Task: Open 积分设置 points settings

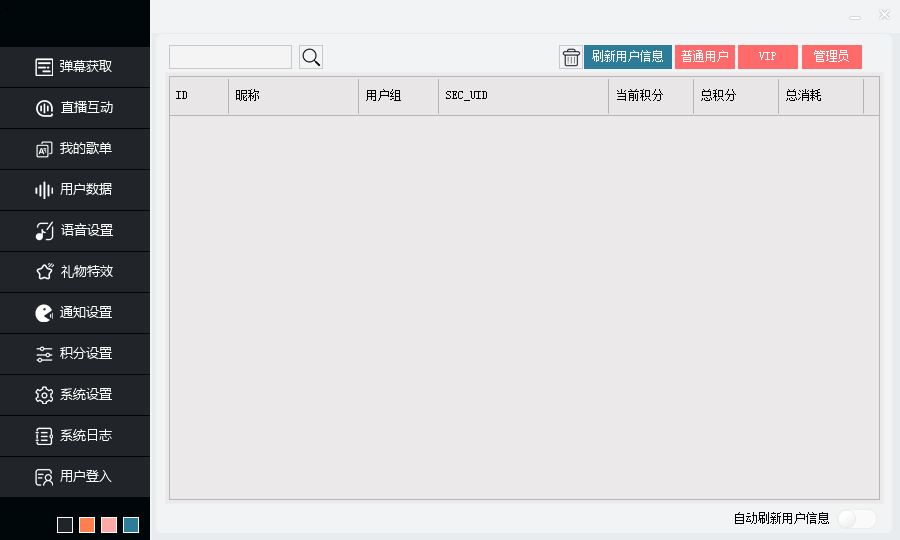Action: pyautogui.click(x=75, y=353)
